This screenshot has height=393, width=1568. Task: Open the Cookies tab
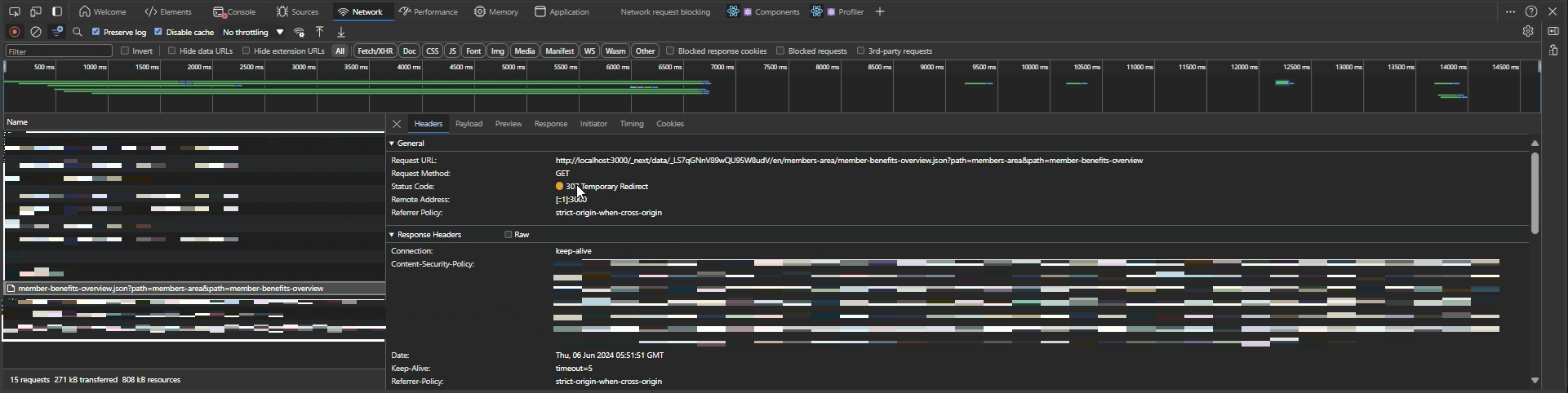(670, 124)
